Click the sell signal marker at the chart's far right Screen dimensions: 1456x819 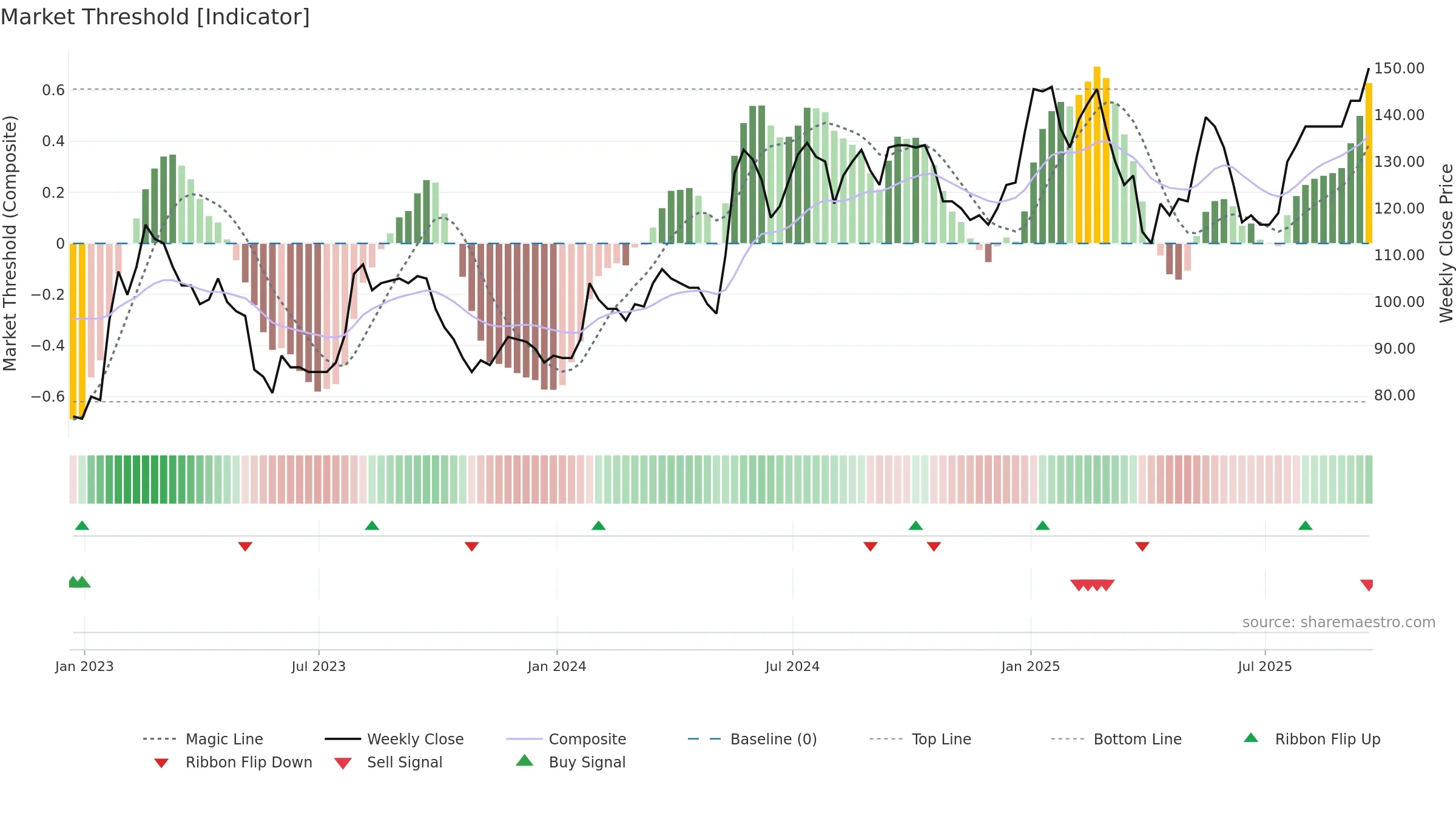(1367, 585)
